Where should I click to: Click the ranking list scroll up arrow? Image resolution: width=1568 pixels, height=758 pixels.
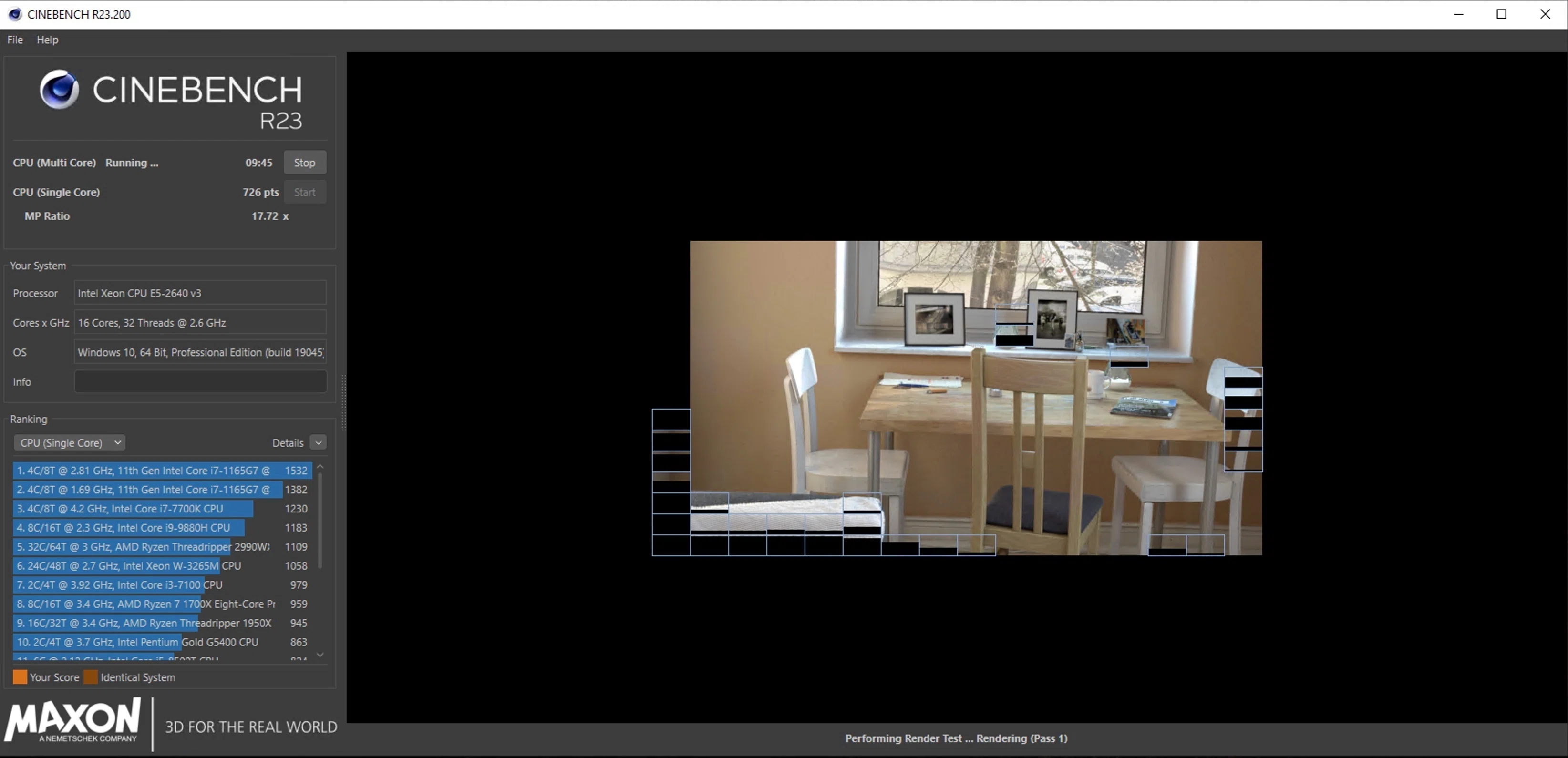tap(320, 467)
